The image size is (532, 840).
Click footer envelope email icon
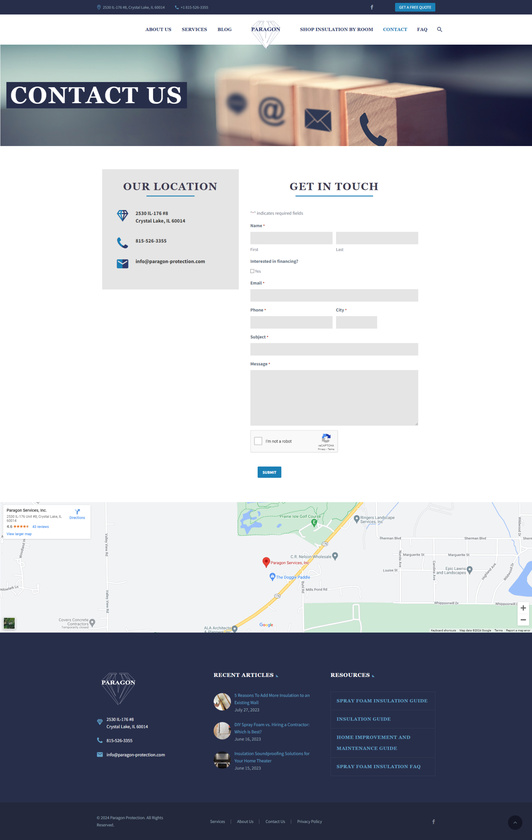[x=100, y=754]
